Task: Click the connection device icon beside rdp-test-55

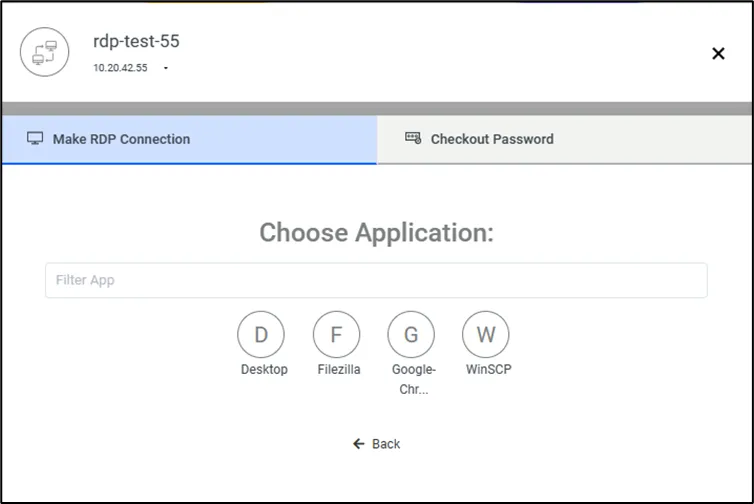Action: click(x=44, y=52)
